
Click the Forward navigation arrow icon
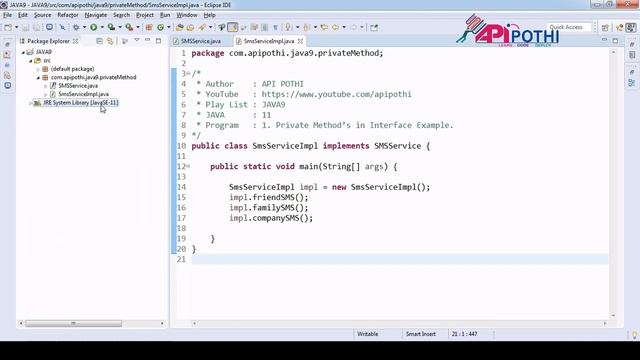coord(353,27)
